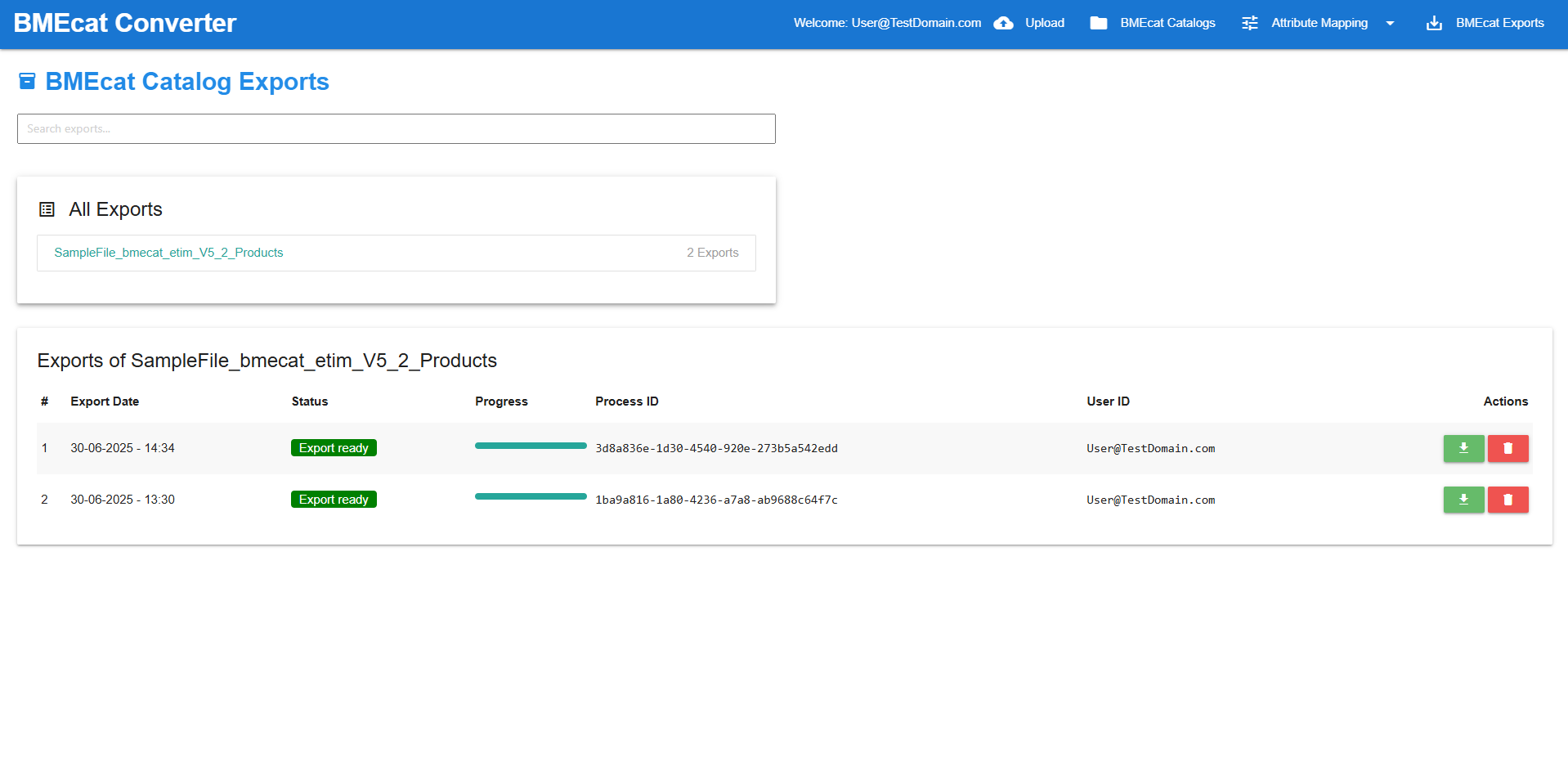Click the User ID column header

[1108, 401]
